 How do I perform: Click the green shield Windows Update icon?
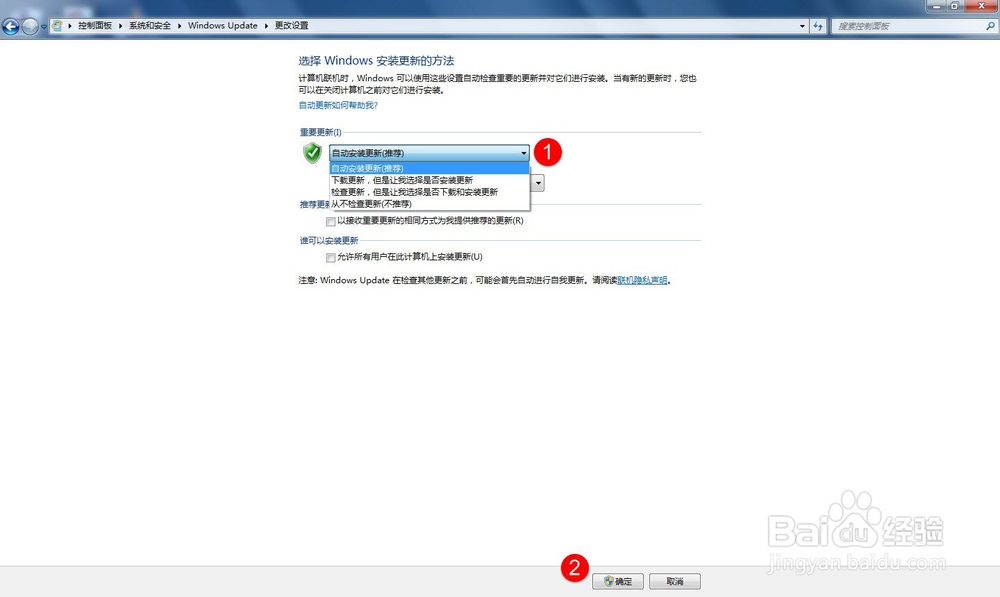click(x=311, y=153)
